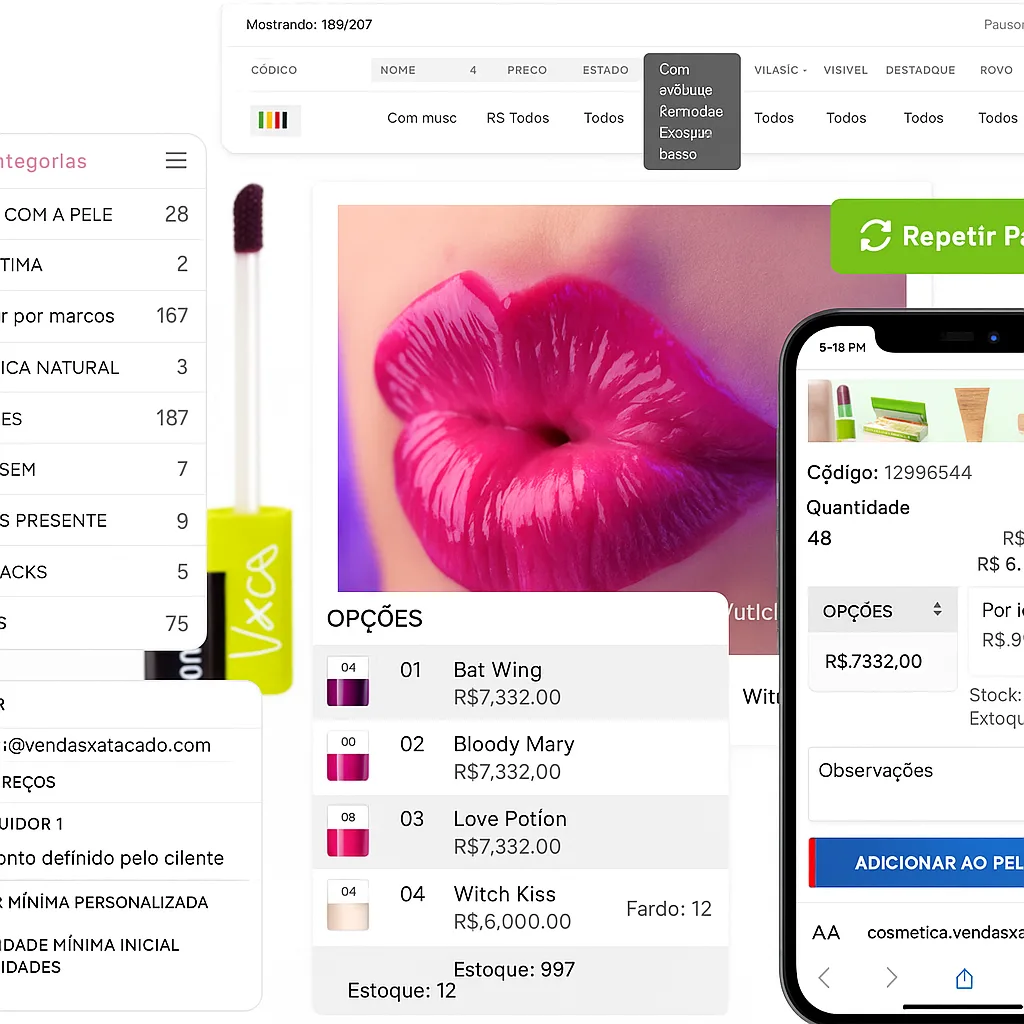
Task: Open the RS Todos price filter
Action: pyautogui.click(x=517, y=118)
